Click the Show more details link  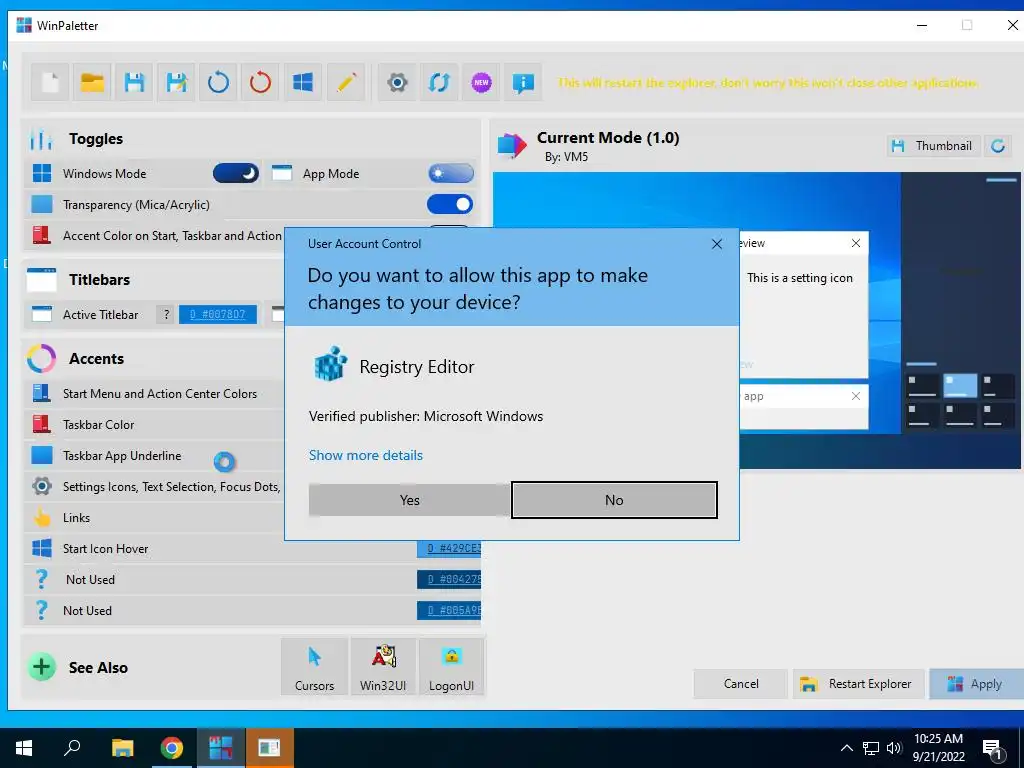pyautogui.click(x=366, y=455)
